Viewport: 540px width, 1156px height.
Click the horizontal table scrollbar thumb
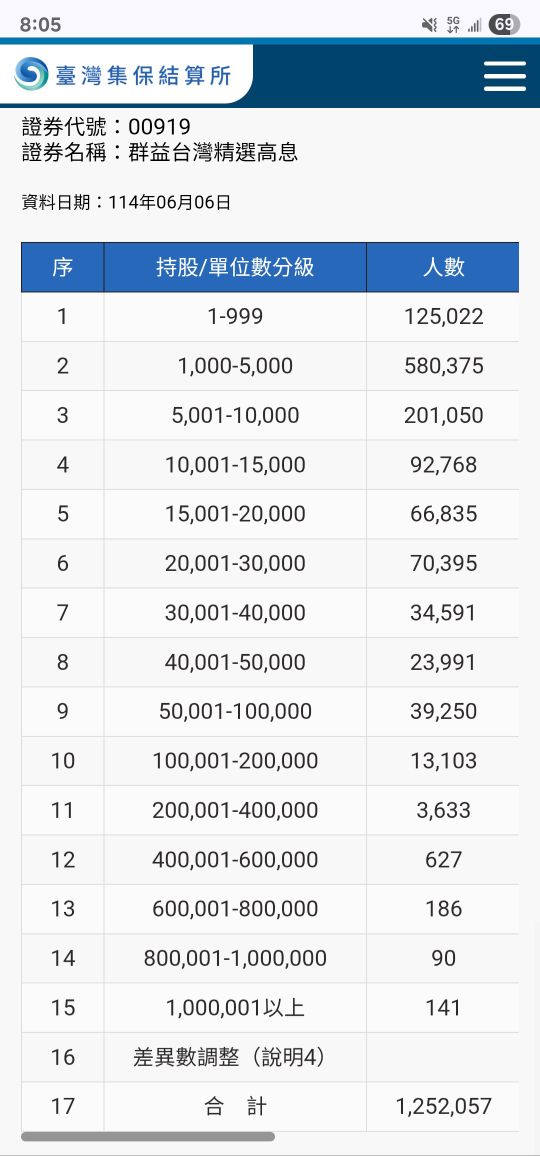[x=148, y=1137]
